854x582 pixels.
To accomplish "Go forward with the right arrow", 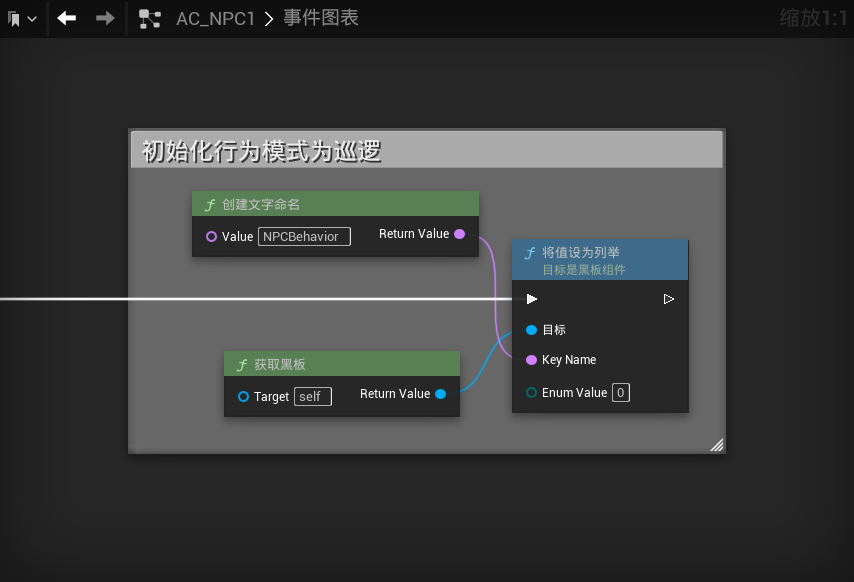I will [105, 19].
